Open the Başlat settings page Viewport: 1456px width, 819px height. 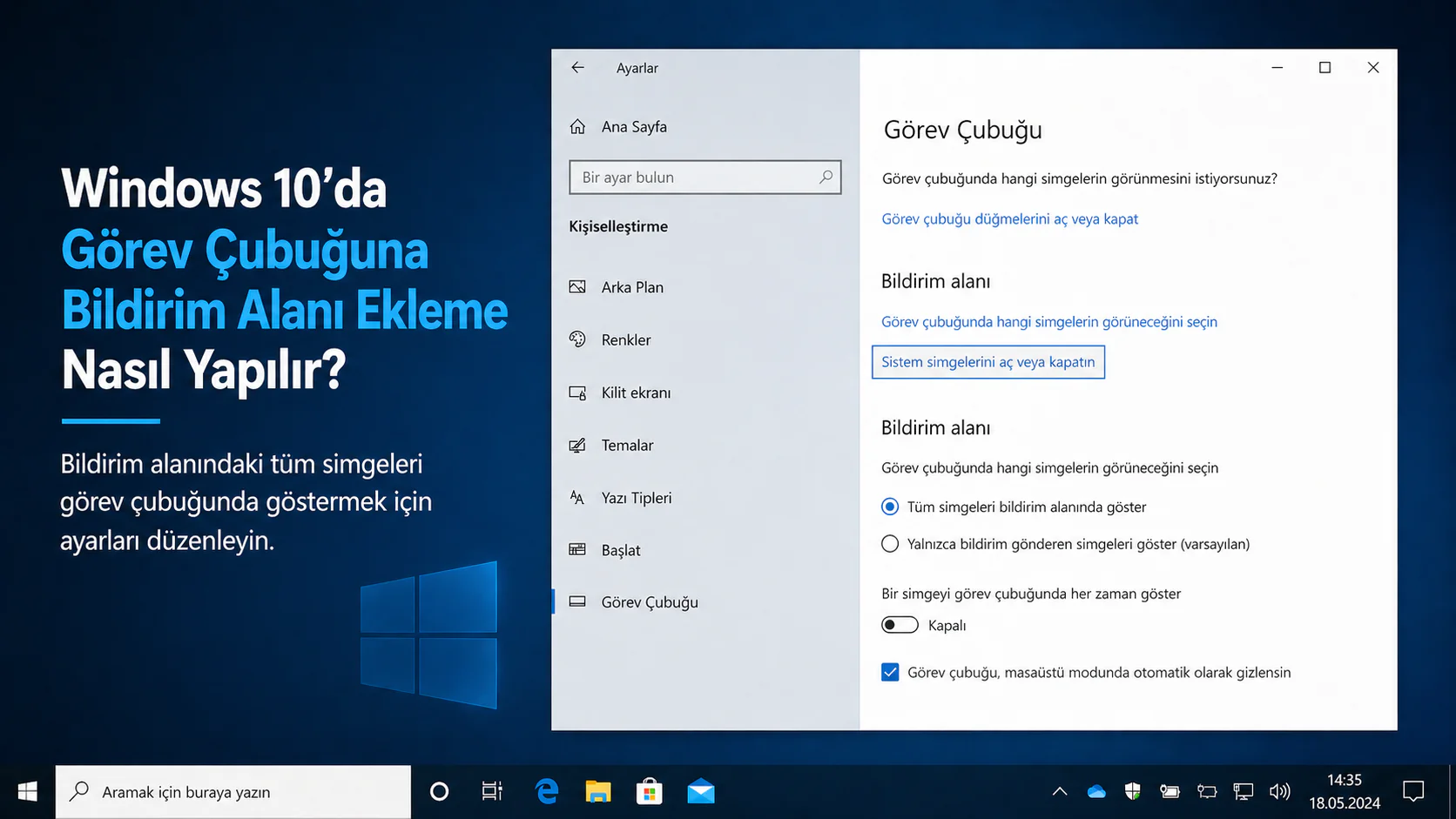[x=620, y=550]
